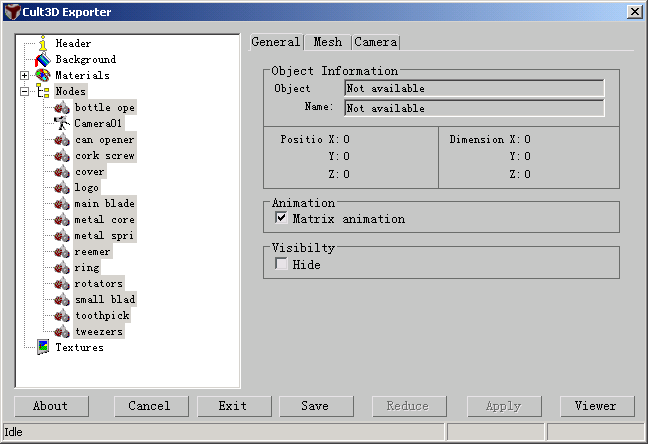This screenshot has height=444, width=648.
Task: Select the can opener node label
Action: point(105,140)
